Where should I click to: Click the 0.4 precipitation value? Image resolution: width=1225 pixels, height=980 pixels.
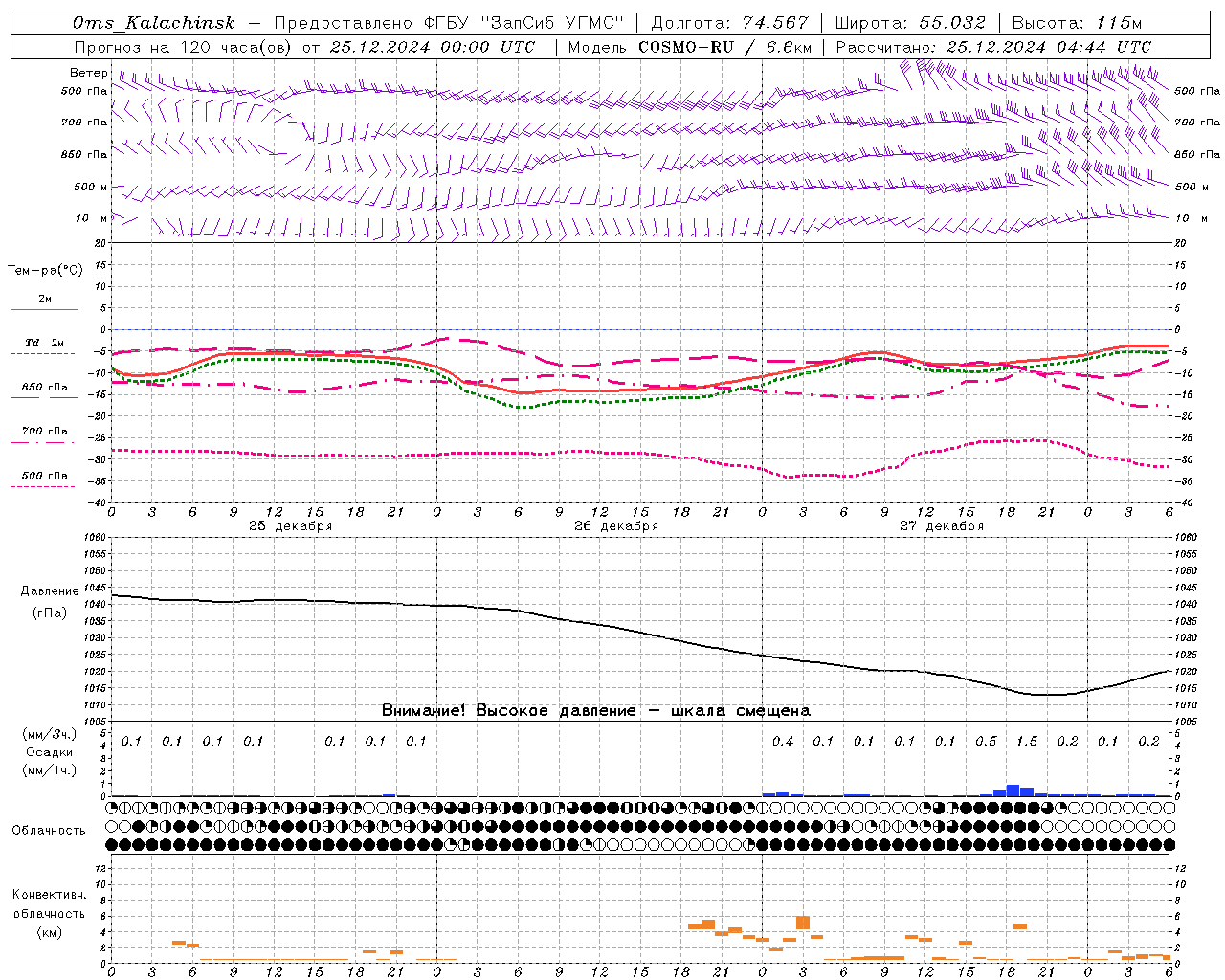[783, 742]
